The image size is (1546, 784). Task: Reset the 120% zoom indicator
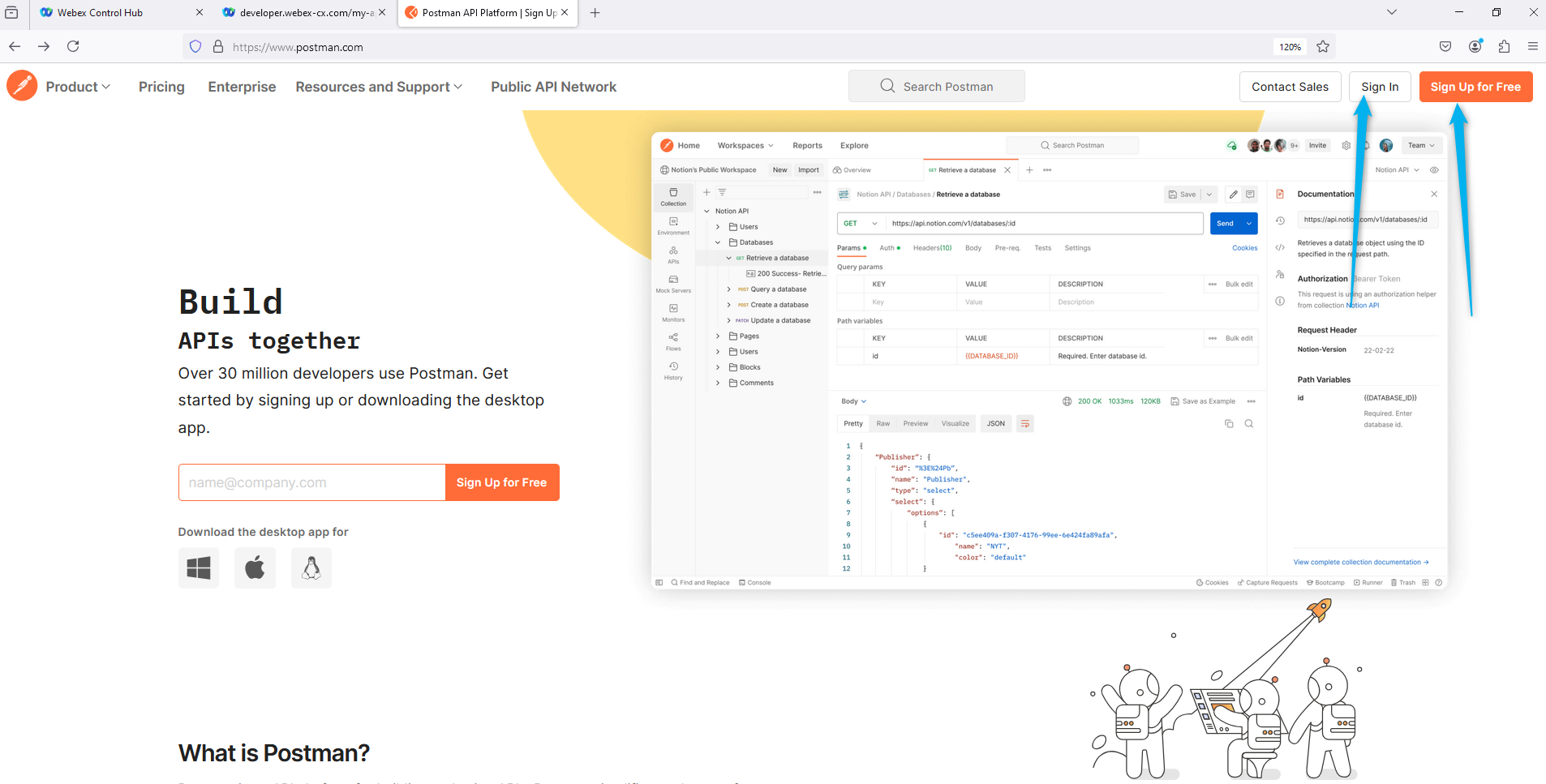tap(1290, 47)
